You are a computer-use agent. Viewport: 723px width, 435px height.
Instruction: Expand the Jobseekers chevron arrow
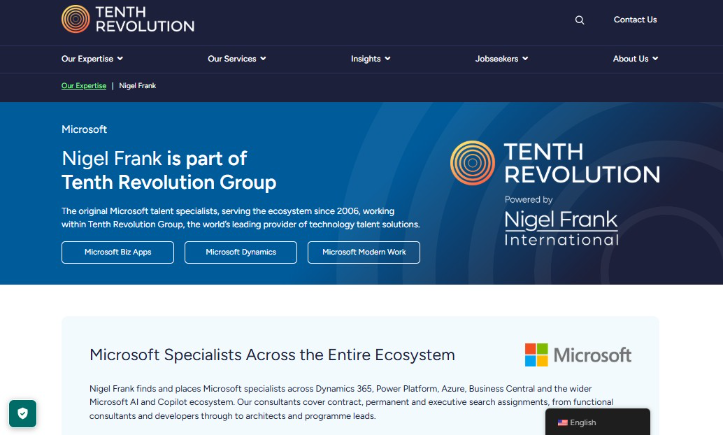pyautogui.click(x=525, y=59)
